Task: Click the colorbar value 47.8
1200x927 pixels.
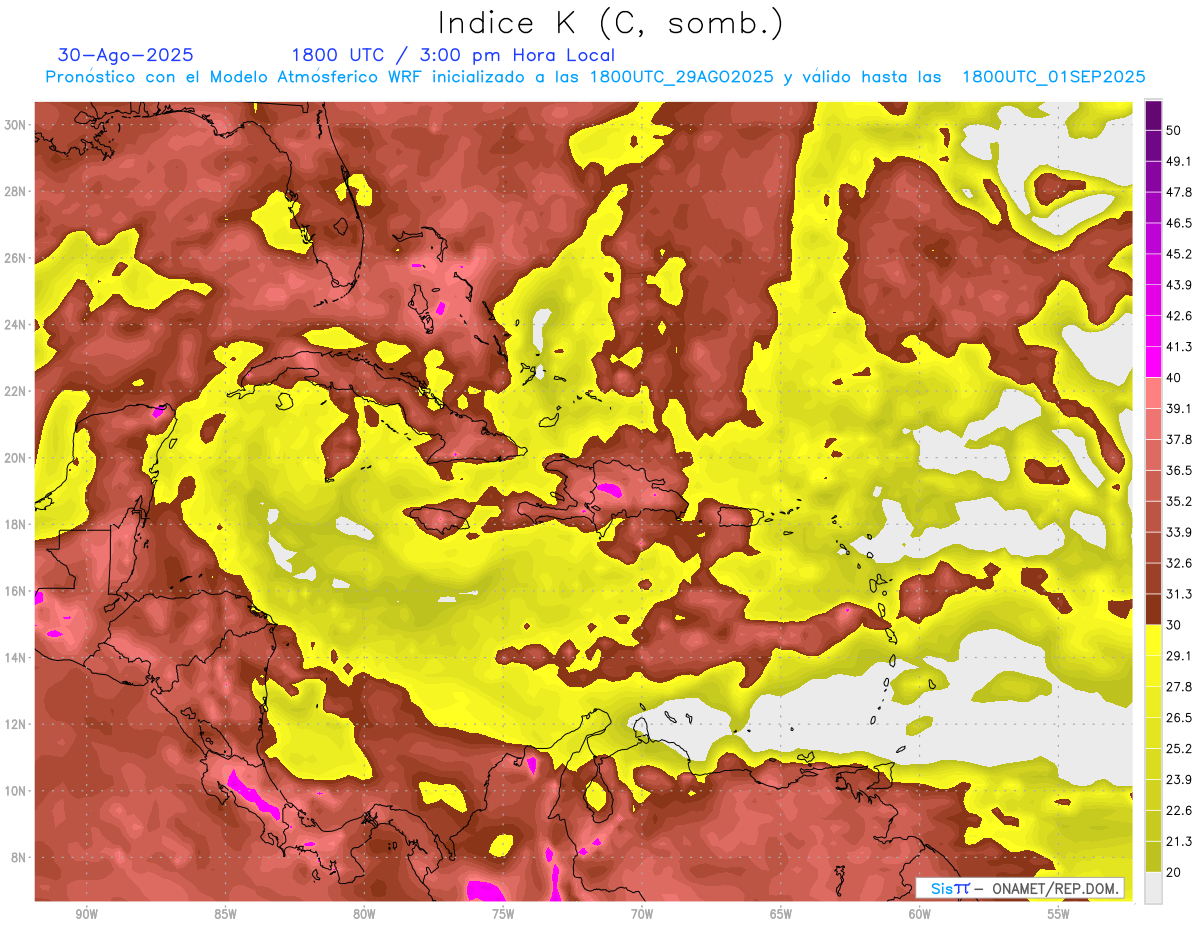Action: click(1179, 192)
